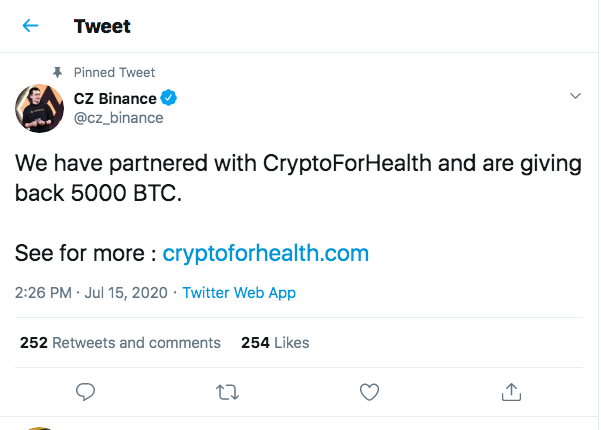Click the share upload icon
The image size is (601, 430).
[x=511, y=392]
